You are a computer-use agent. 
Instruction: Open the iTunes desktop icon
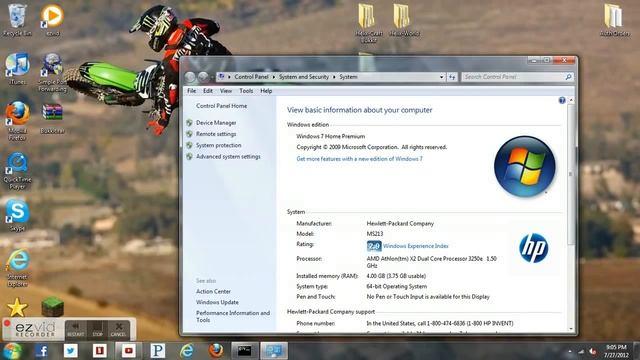click(17, 69)
